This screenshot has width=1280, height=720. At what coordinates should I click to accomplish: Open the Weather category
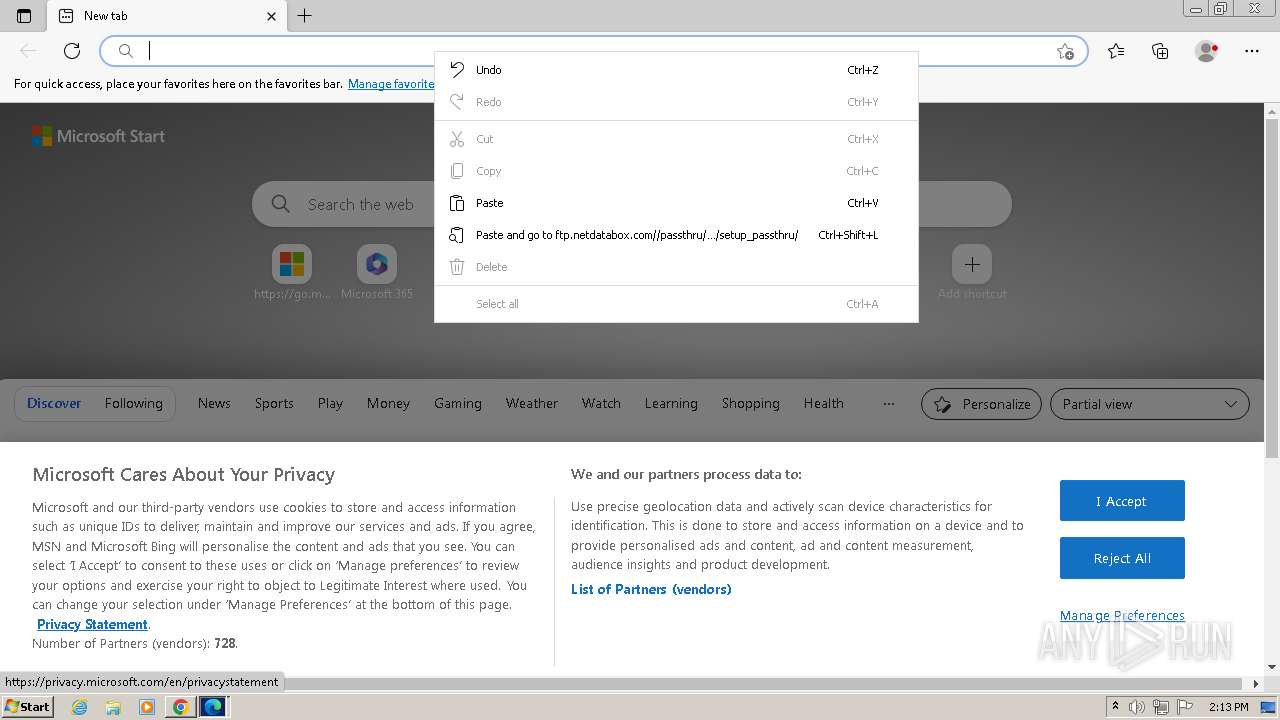[x=532, y=403]
